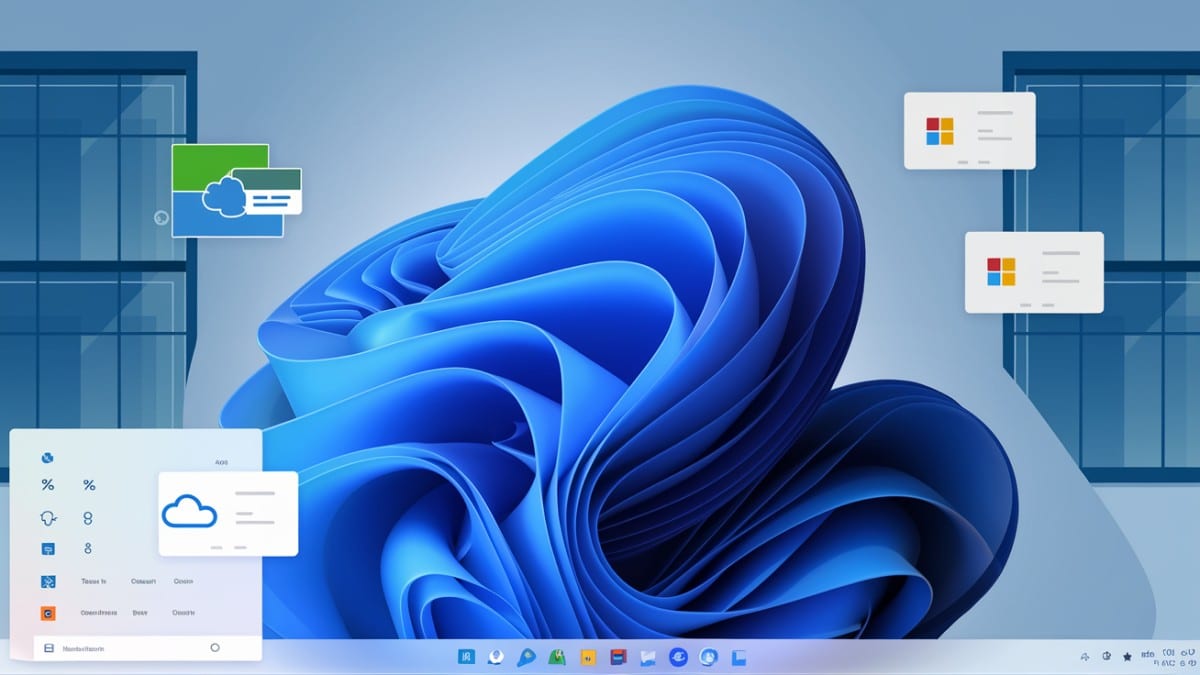Click the upper Microsoft logo card
1200x675 pixels.
coord(969,130)
